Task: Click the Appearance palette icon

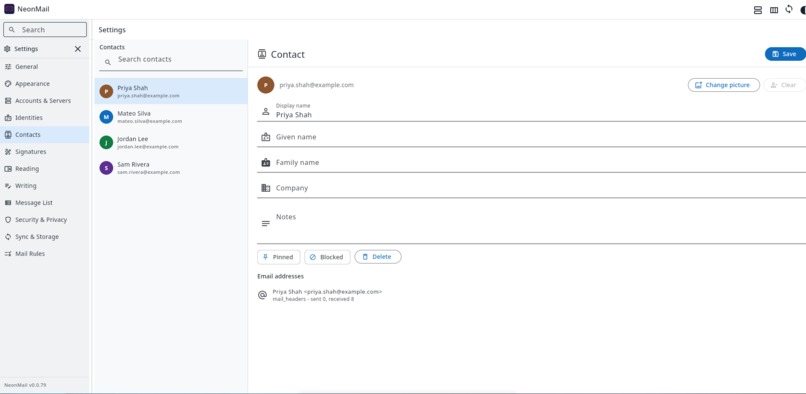Action: pos(8,83)
